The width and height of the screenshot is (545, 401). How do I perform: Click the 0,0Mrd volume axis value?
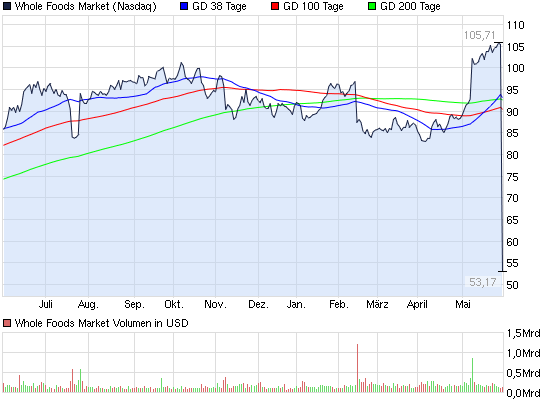point(523,393)
